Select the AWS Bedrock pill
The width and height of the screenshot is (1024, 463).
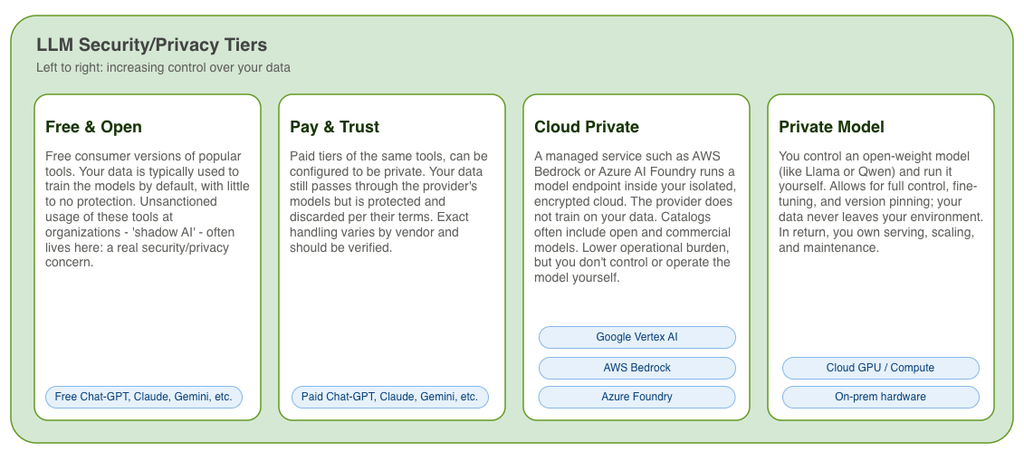coord(637,368)
